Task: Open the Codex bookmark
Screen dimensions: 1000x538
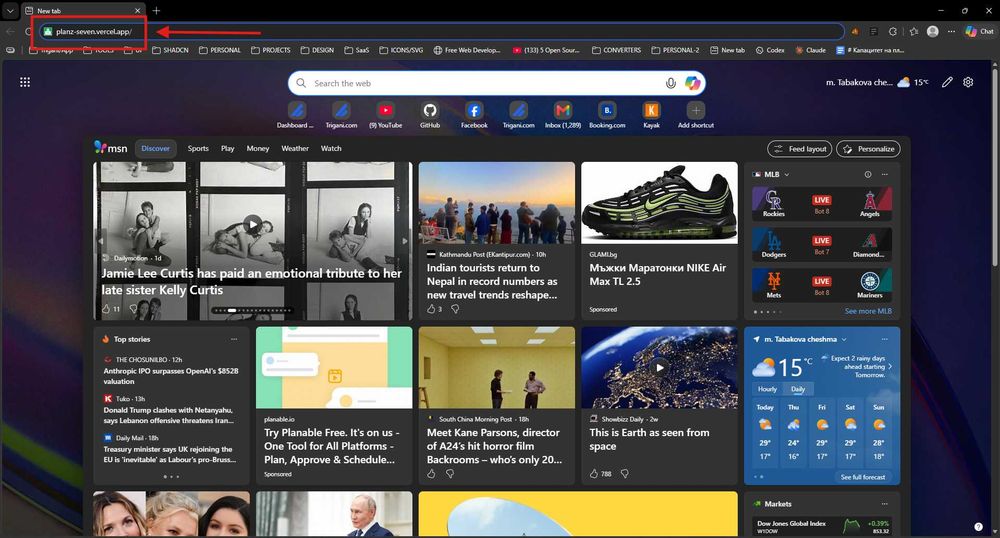Action: click(x=770, y=50)
